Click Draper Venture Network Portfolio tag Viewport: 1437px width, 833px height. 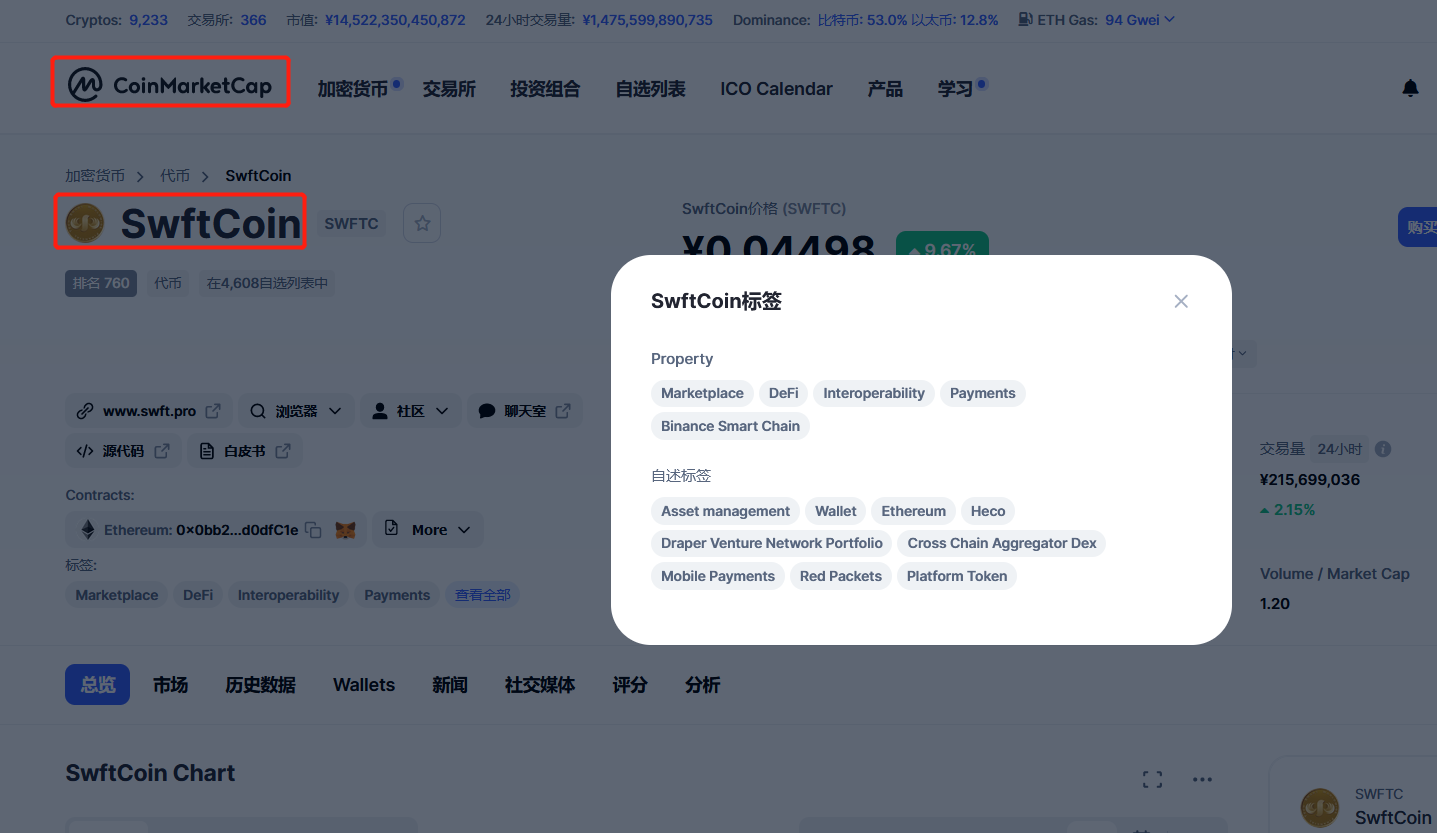click(771, 543)
